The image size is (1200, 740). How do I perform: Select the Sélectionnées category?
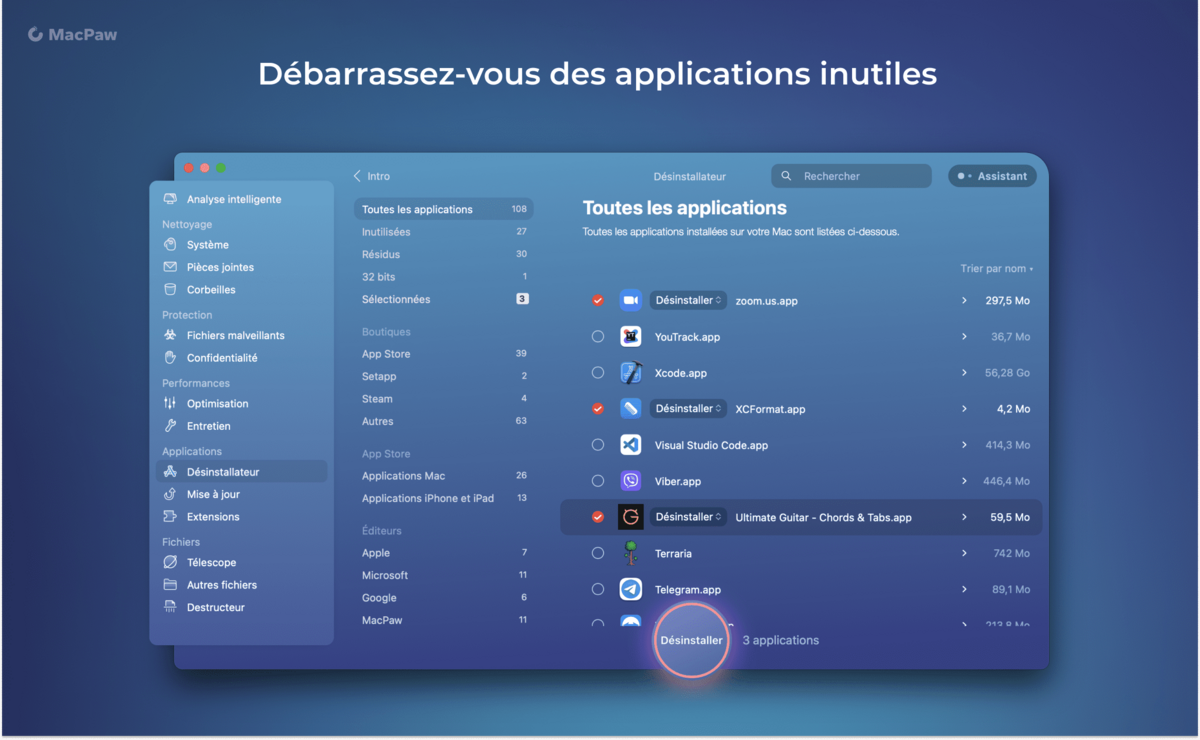coord(444,299)
